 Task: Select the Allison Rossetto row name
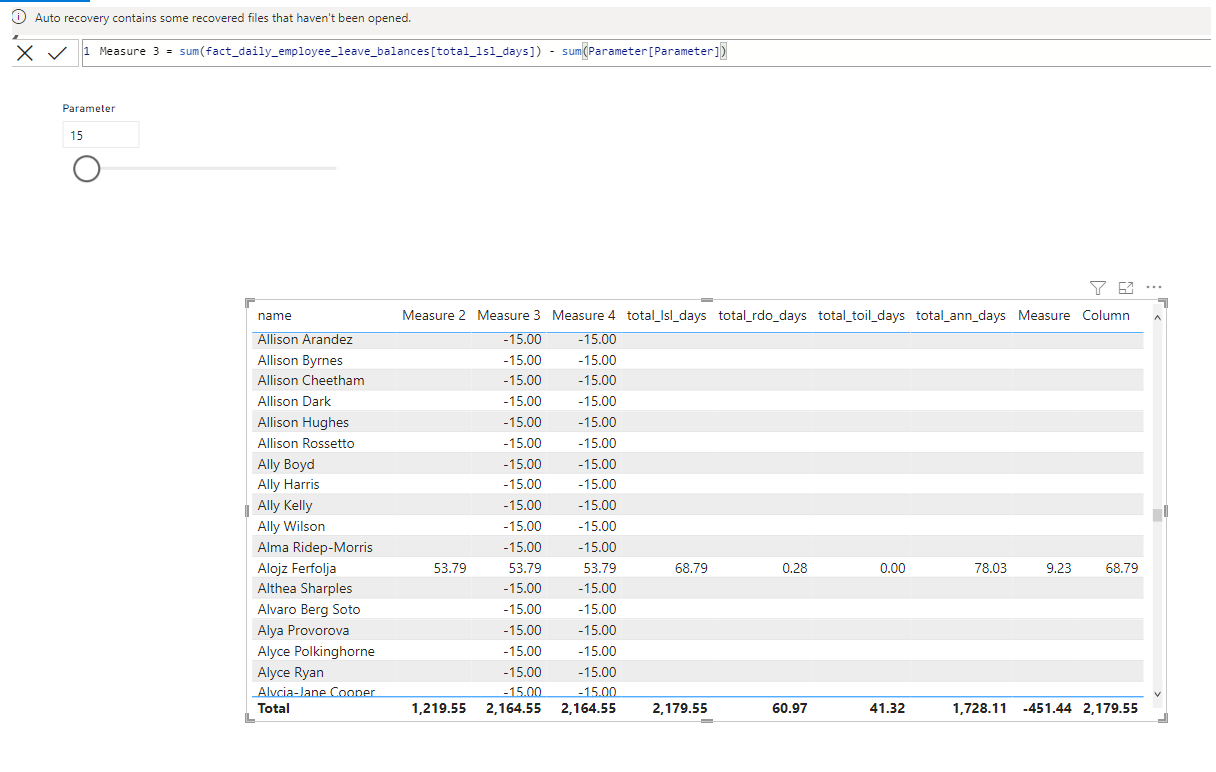[306, 443]
